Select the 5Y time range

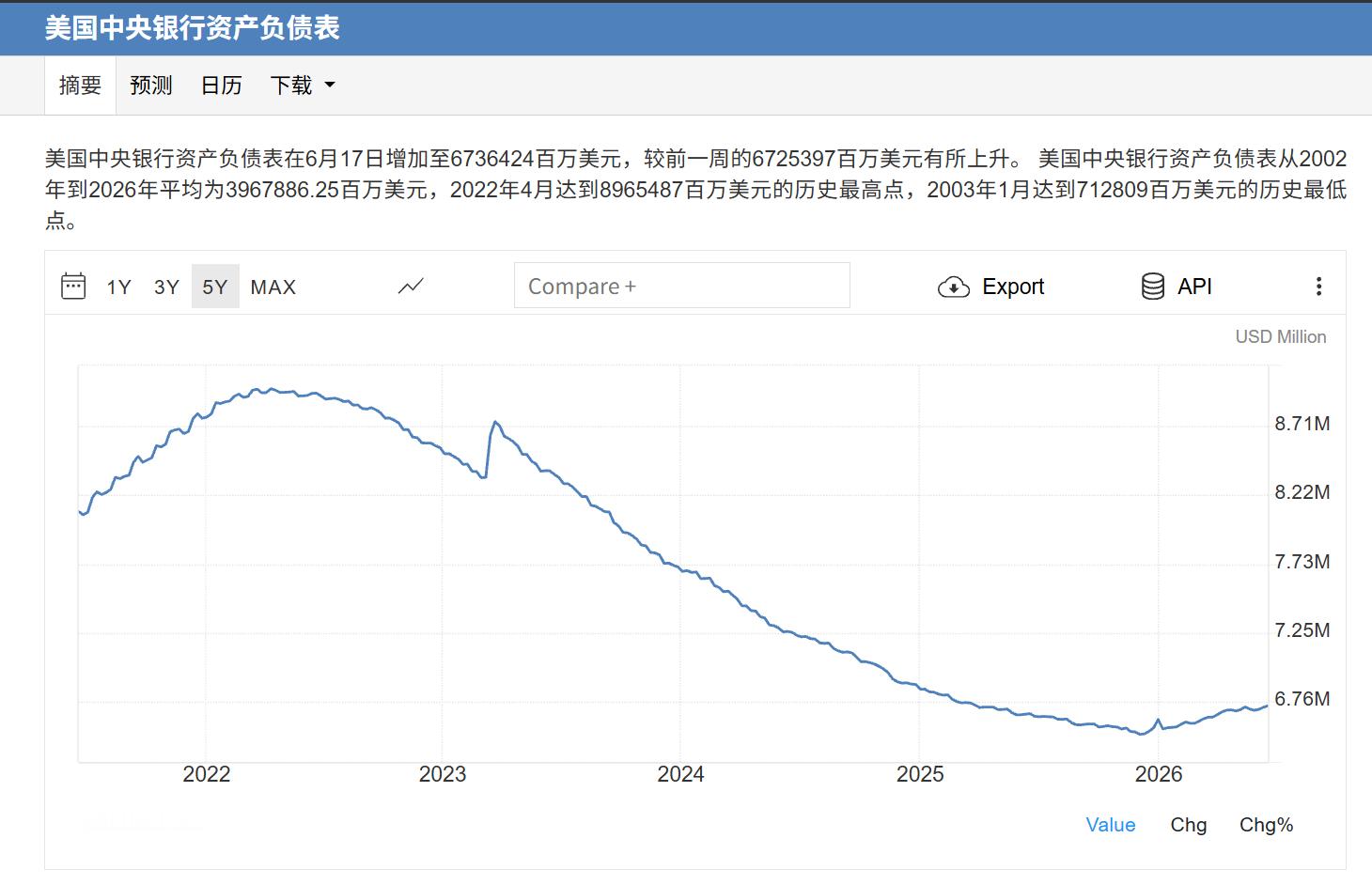(x=215, y=287)
